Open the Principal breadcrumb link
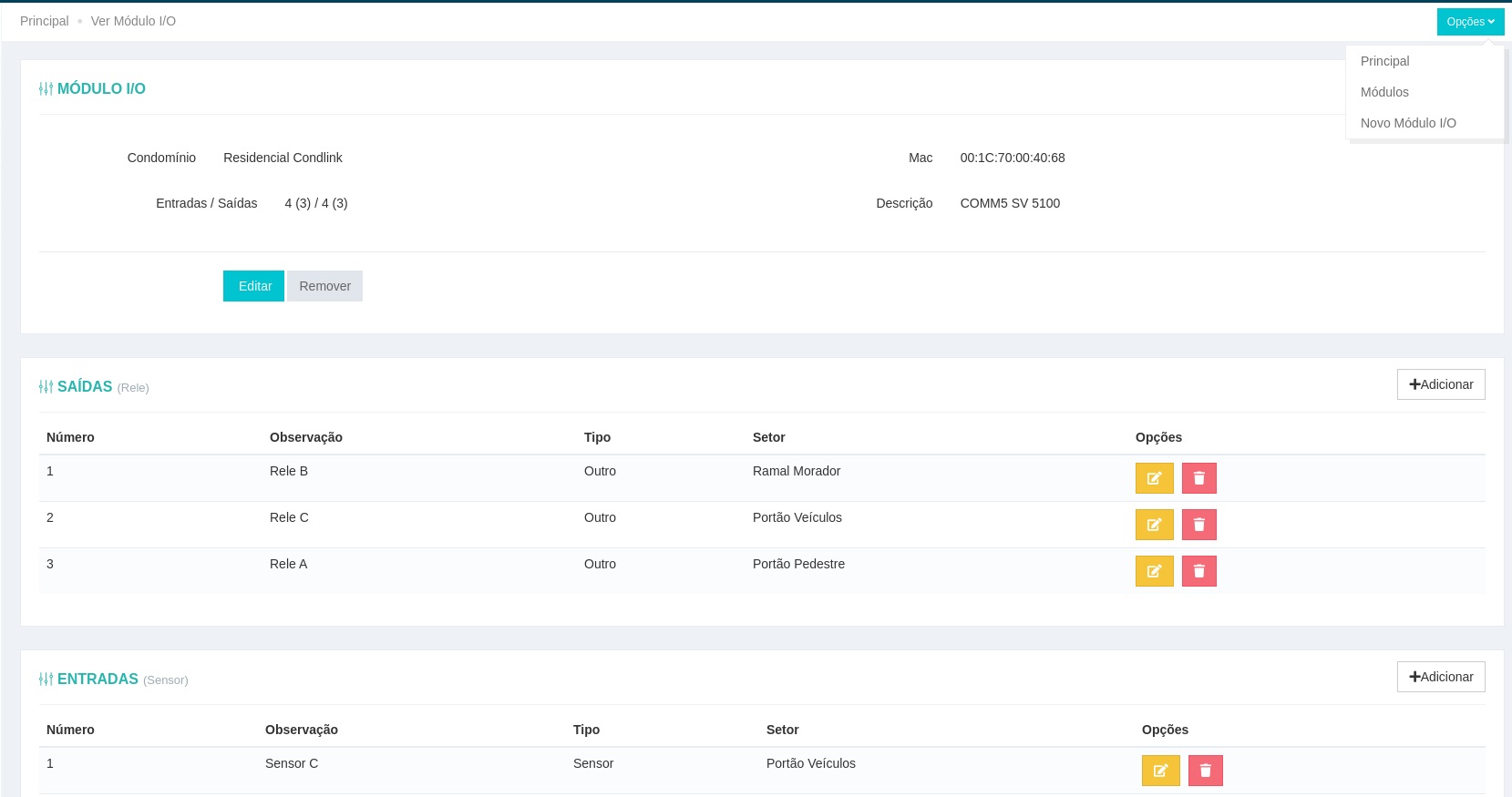Screen dimensions: 1512x797 coord(44,21)
